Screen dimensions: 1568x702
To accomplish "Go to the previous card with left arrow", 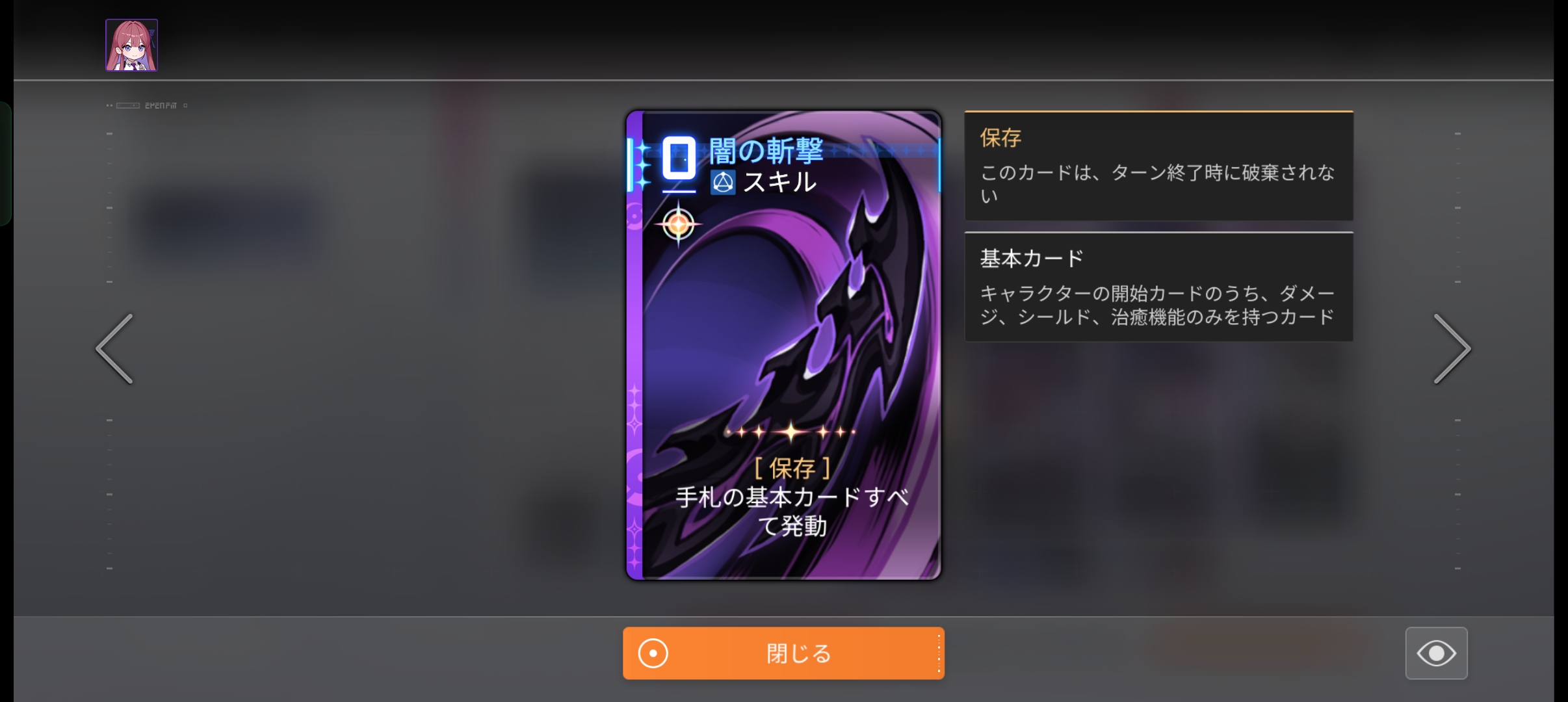I will (x=114, y=349).
